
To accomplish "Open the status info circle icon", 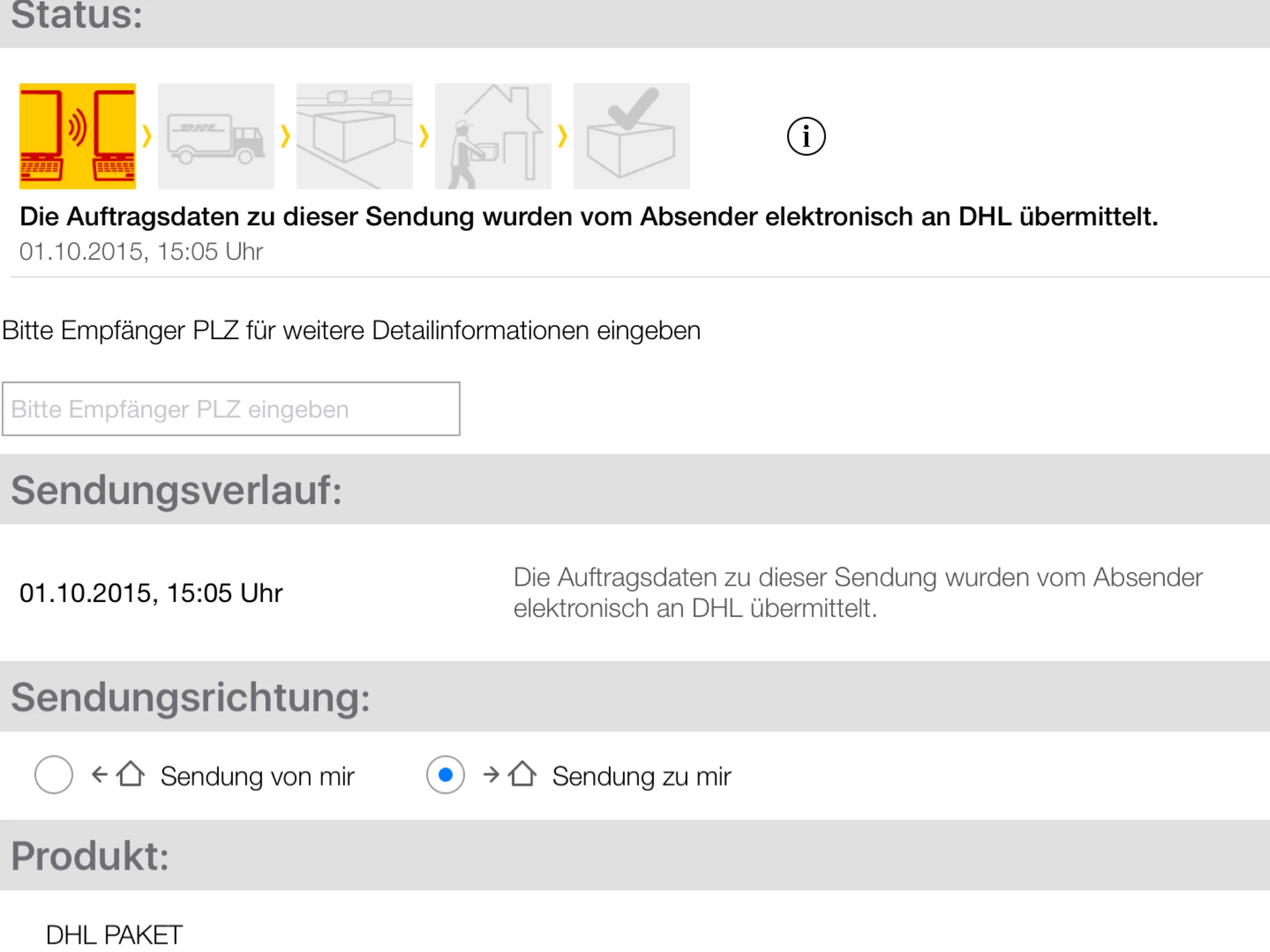I will click(806, 136).
